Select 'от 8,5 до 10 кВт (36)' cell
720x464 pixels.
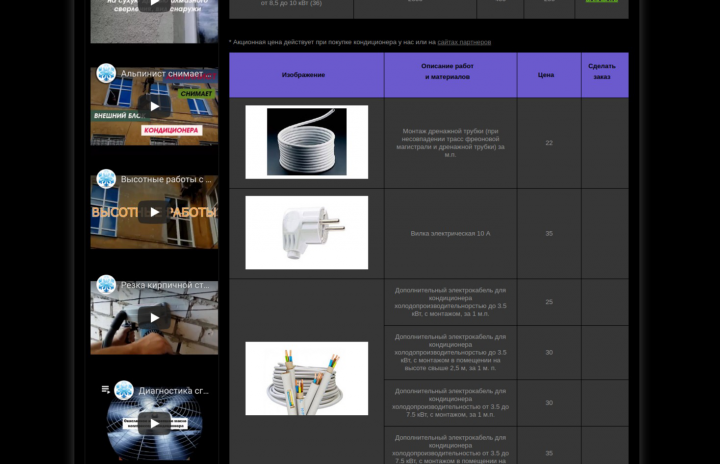click(291, 7)
